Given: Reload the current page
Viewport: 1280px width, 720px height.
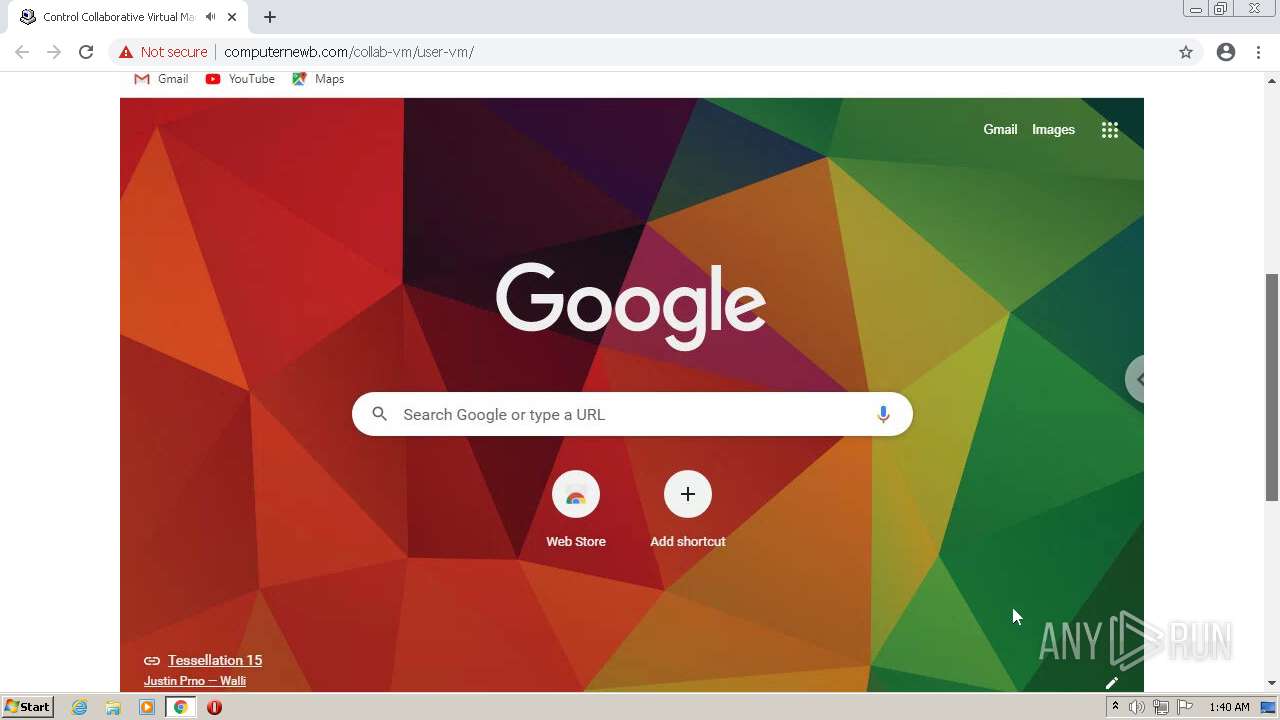Looking at the screenshot, I should [x=86, y=52].
